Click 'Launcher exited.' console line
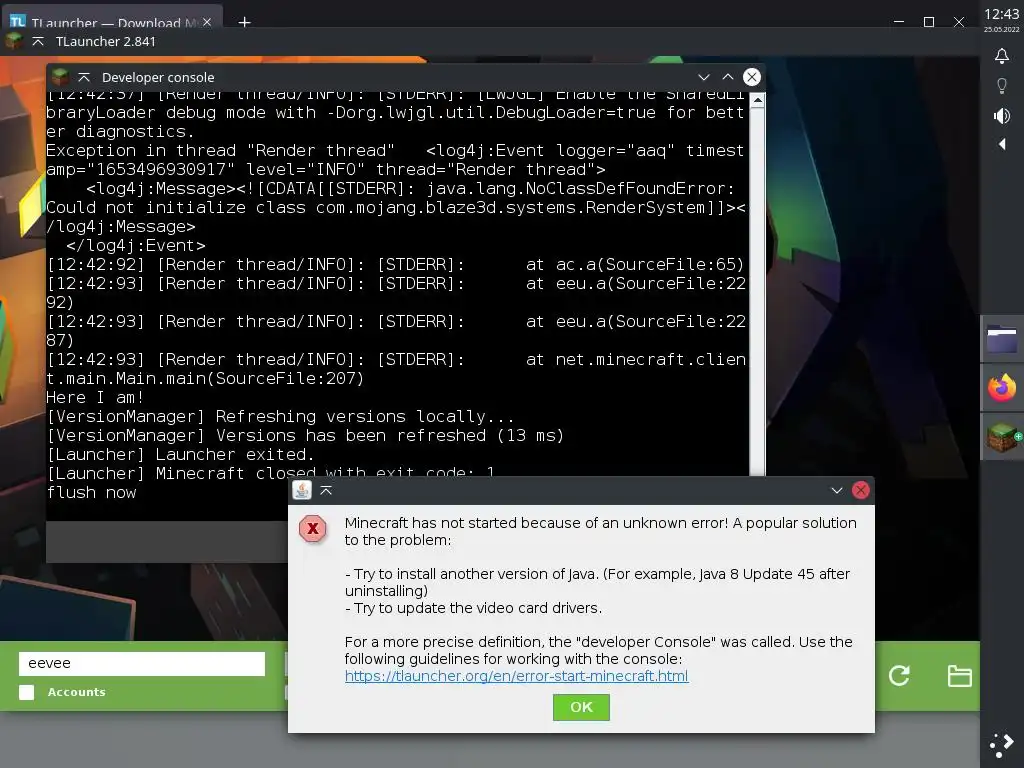Screen dimensions: 1024x768 point(180,454)
